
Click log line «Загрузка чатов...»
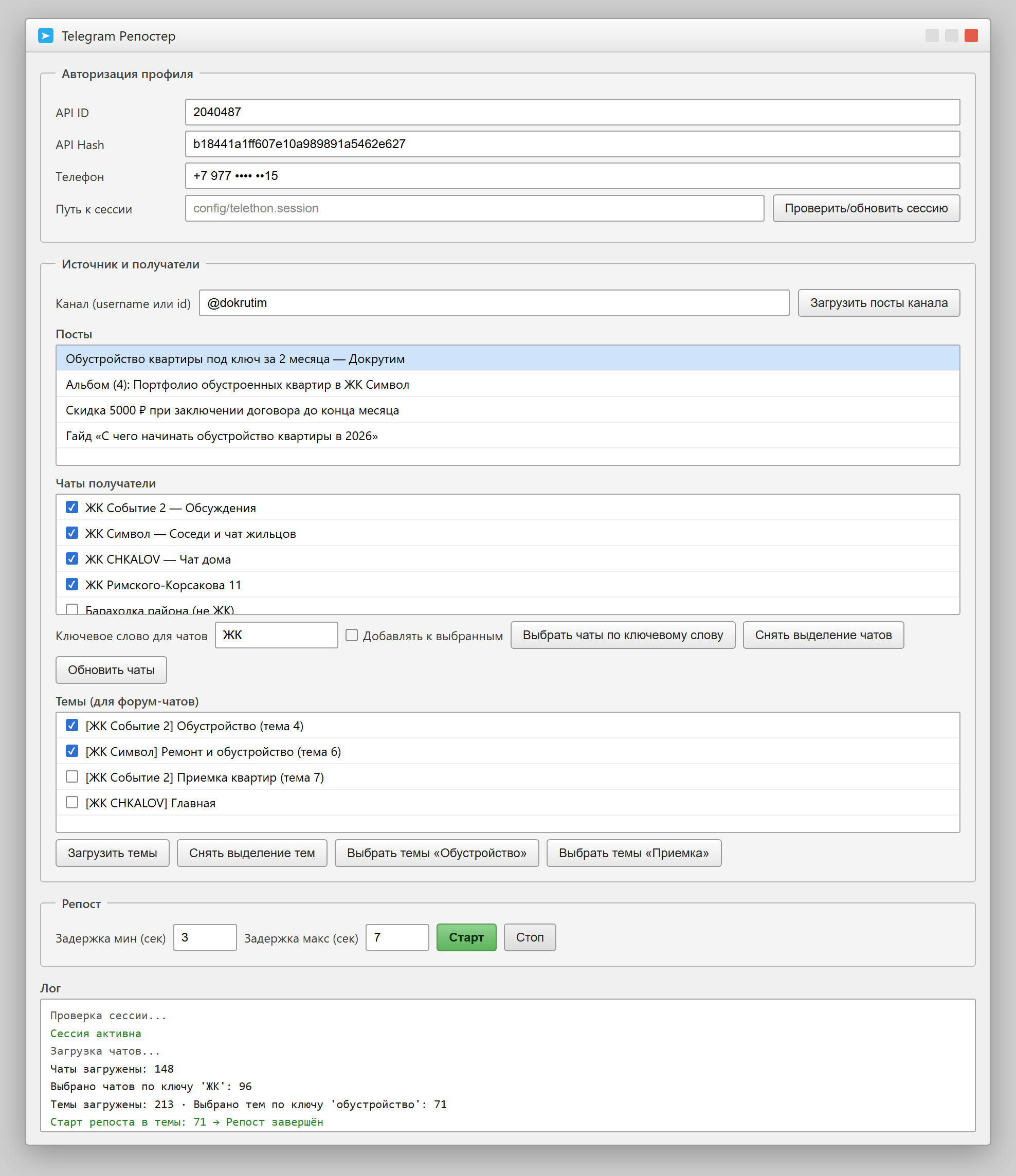[x=105, y=1051]
